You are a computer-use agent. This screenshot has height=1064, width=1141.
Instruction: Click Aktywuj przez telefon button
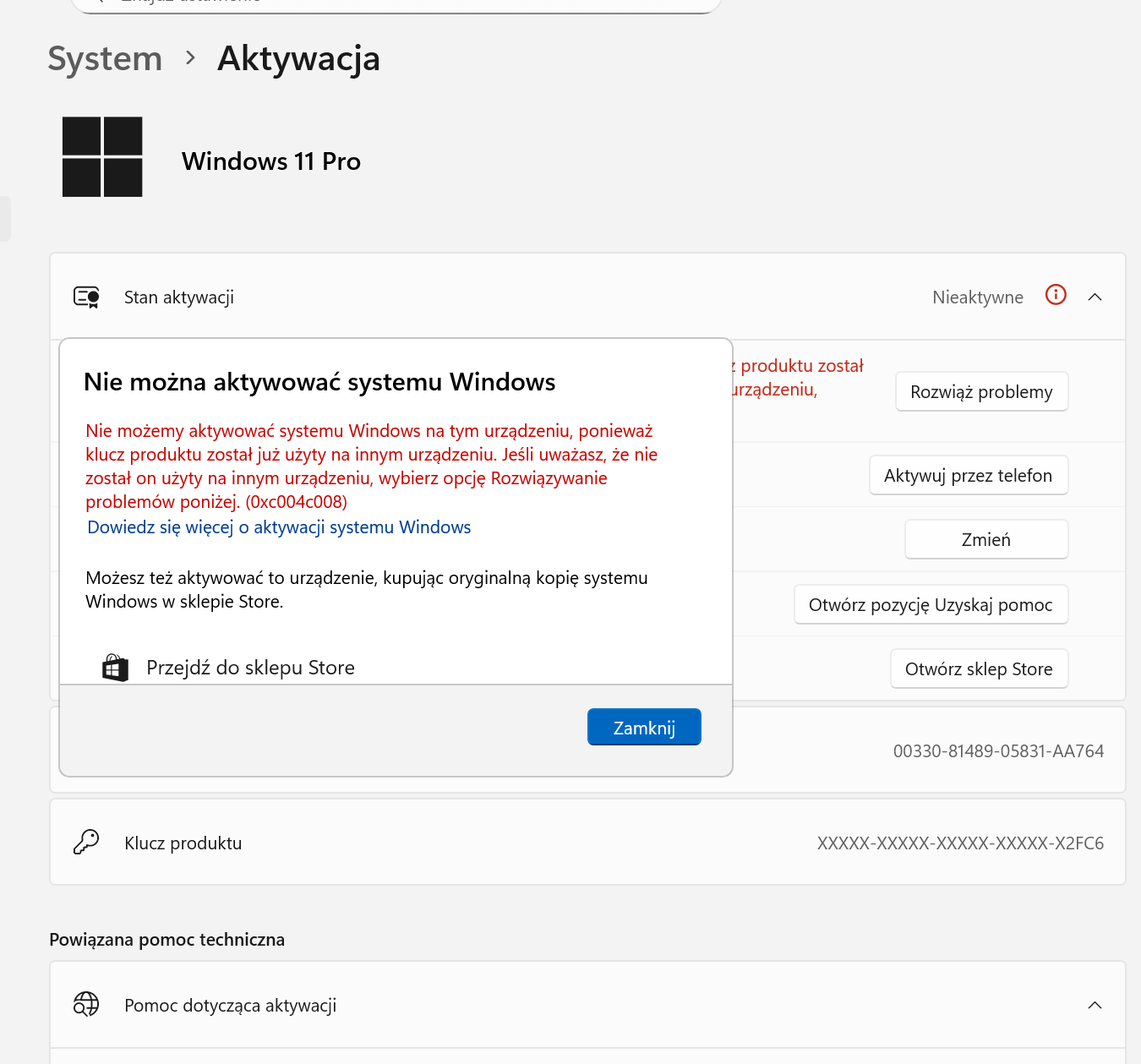969,476
